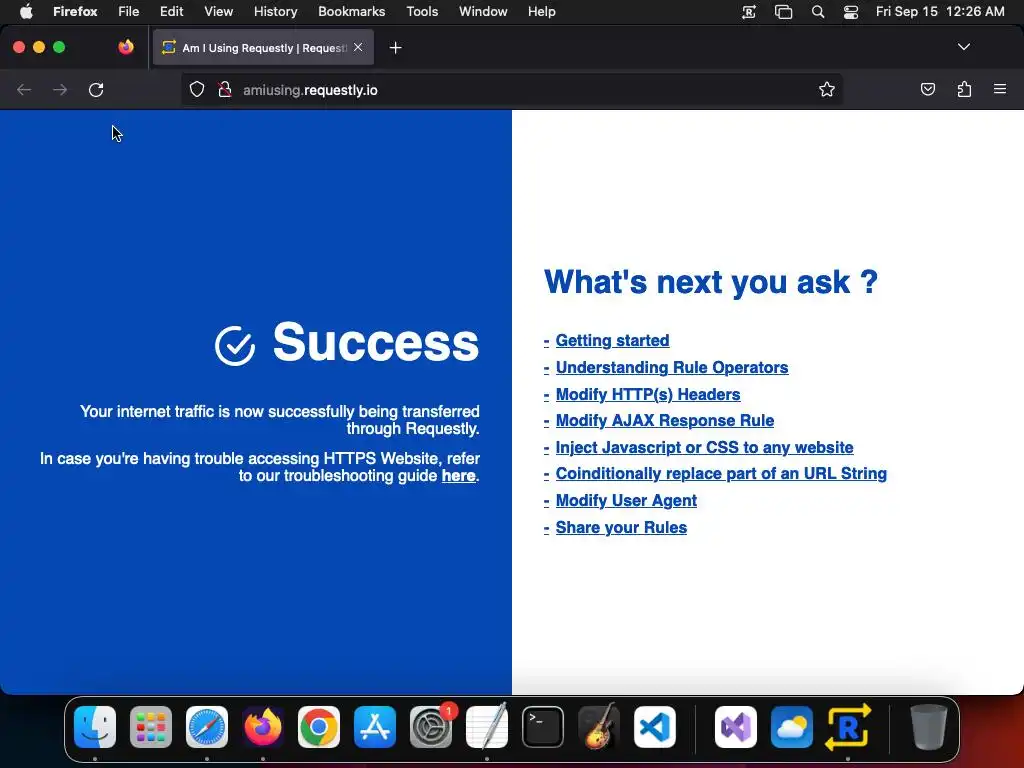Open Visual Studio from the Dock
Image resolution: width=1024 pixels, height=768 pixels.
[x=736, y=727]
